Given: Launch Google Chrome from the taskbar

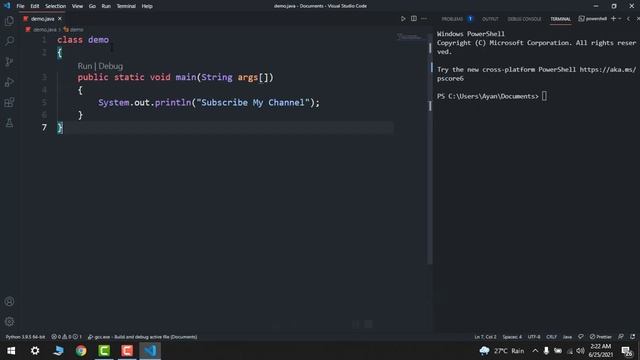Looking at the screenshot, I should [x=81, y=351].
